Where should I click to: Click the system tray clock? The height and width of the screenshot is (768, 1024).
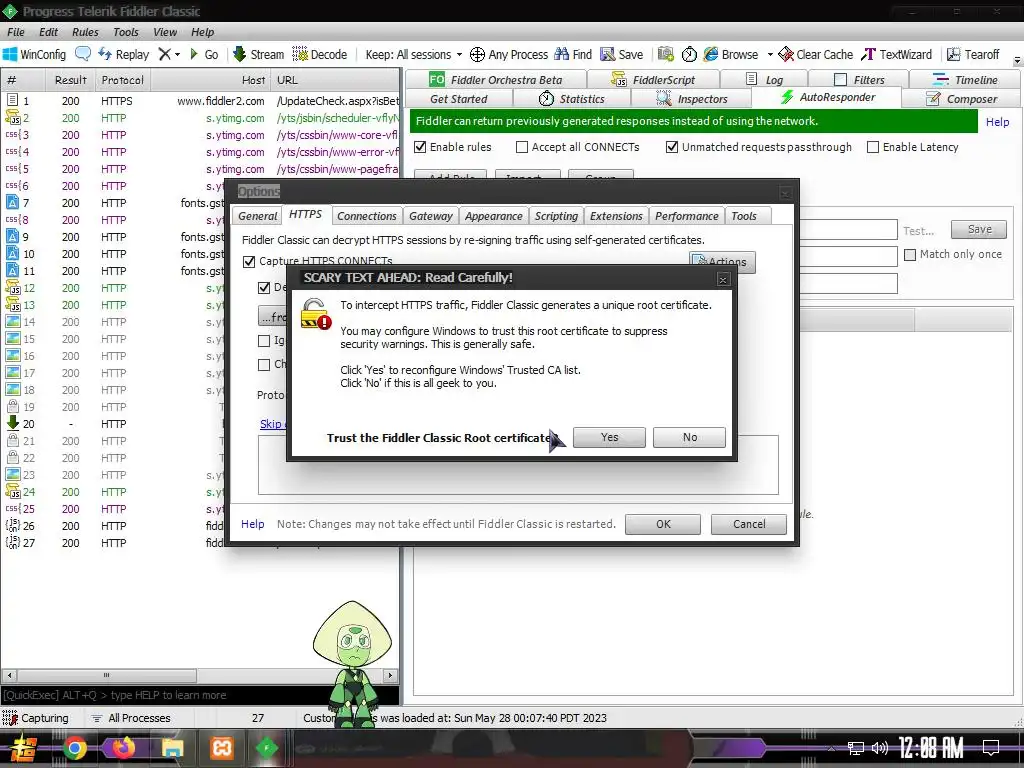[x=931, y=748]
